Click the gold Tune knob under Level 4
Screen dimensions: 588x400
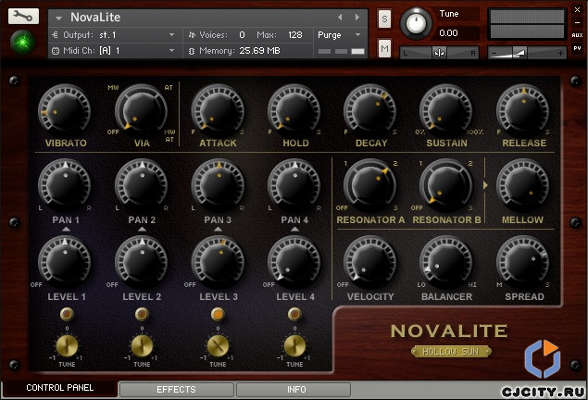point(294,346)
